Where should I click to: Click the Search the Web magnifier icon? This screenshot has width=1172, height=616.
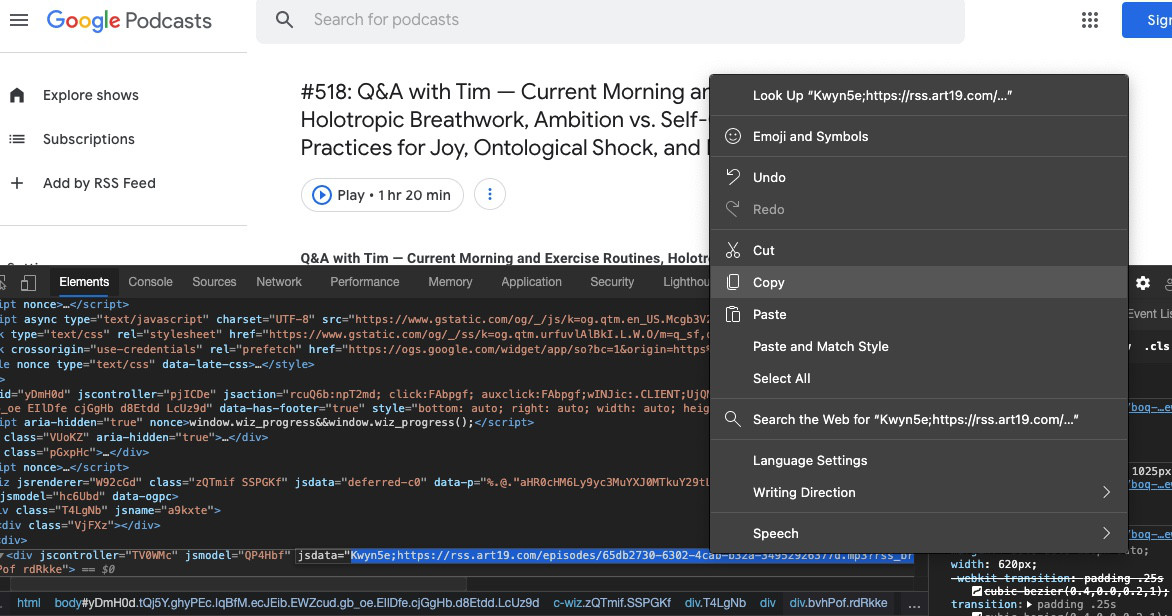click(x=733, y=419)
